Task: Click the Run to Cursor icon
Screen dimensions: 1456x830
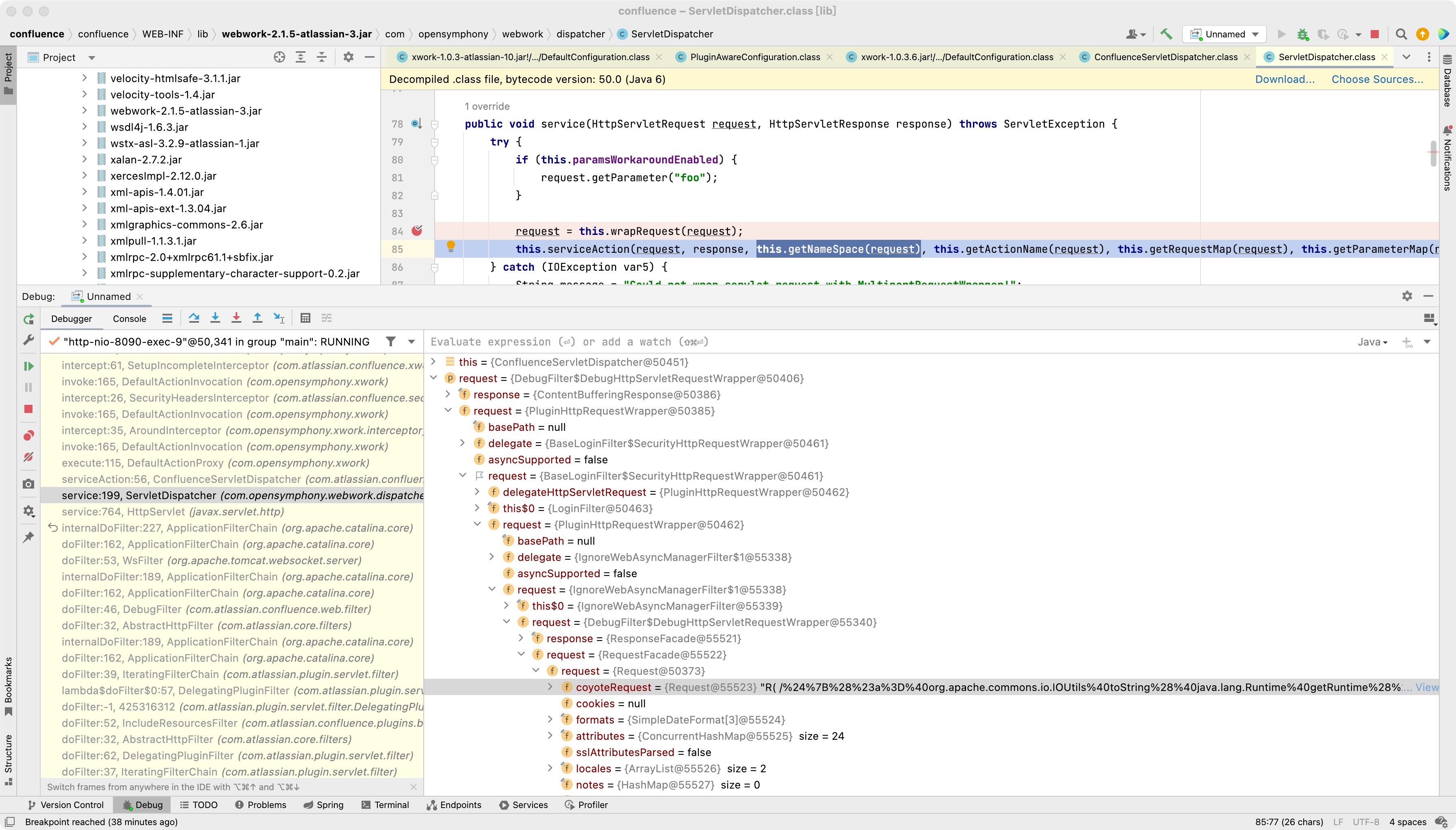Action: 279,318
